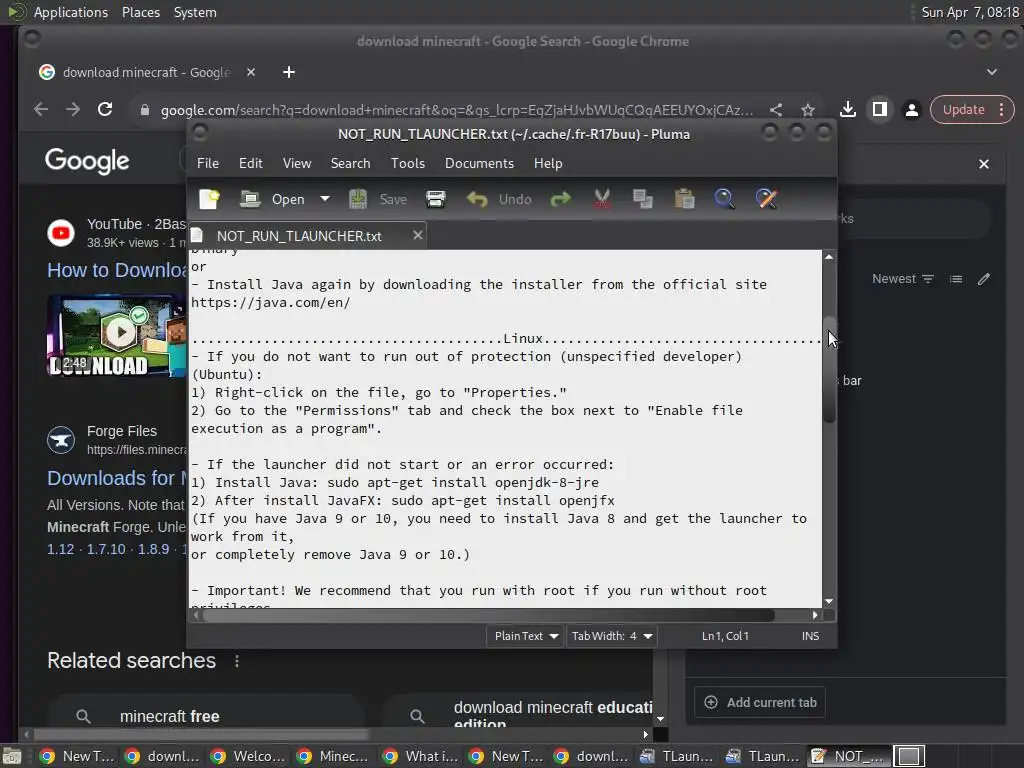Open Newest sort dropdown in side panel
The width and height of the screenshot is (1024, 768).
(x=903, y=279)
